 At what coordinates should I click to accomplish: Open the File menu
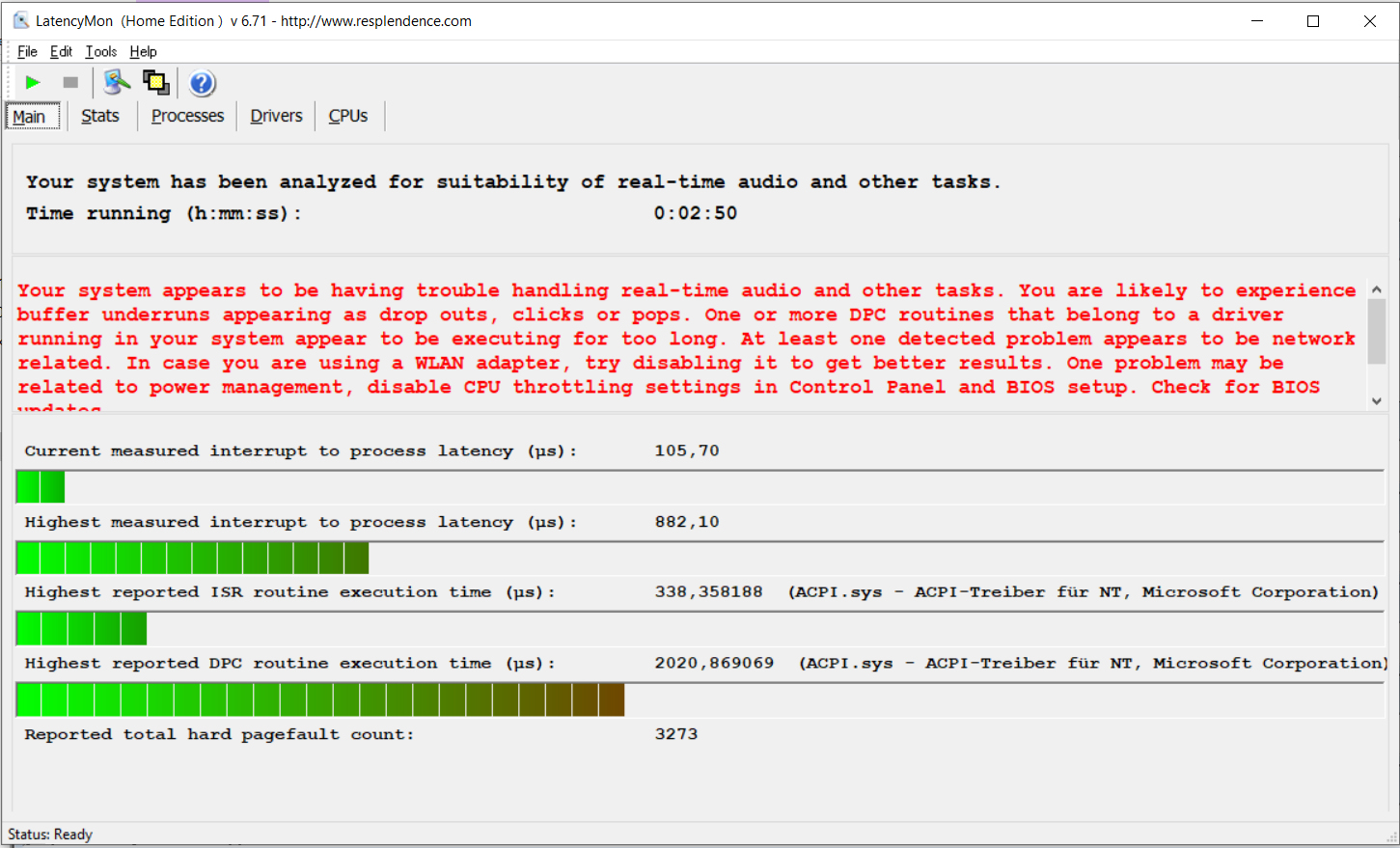27,52
